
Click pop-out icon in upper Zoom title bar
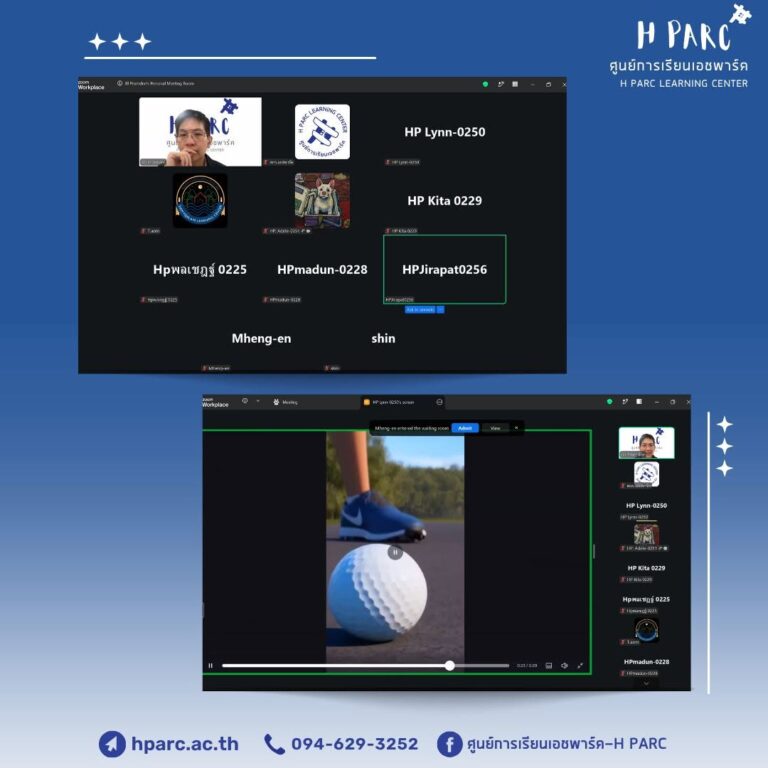click(x=501, y=84)
